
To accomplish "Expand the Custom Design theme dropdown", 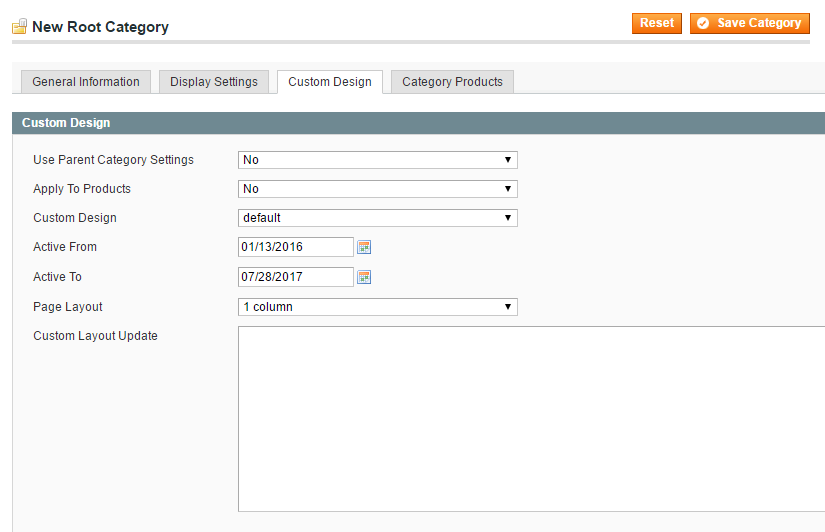I will point(377,218).
